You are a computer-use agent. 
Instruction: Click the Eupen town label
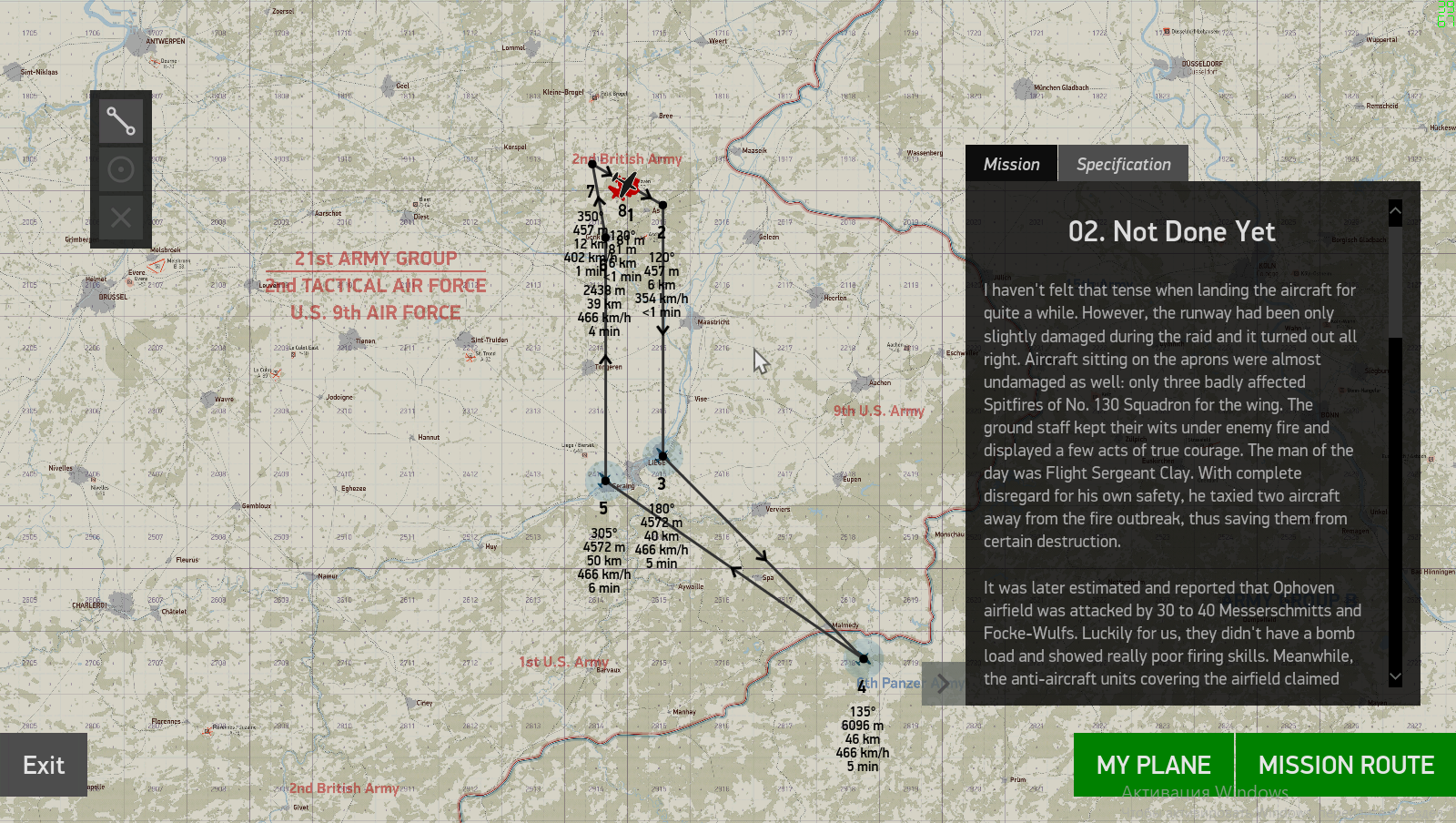click(x=852, y=479)
